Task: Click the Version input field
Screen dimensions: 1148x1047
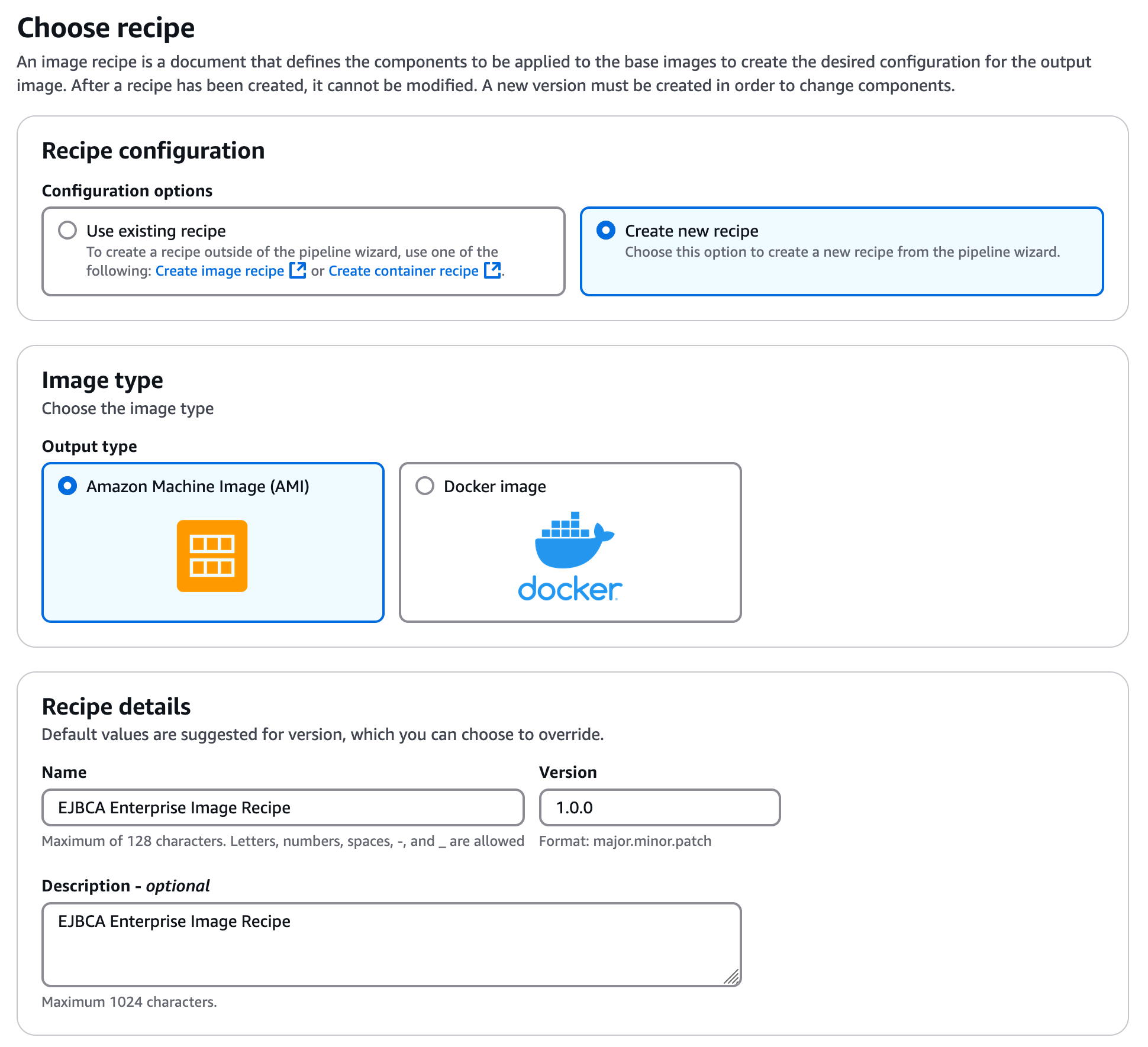Action: 659,807
